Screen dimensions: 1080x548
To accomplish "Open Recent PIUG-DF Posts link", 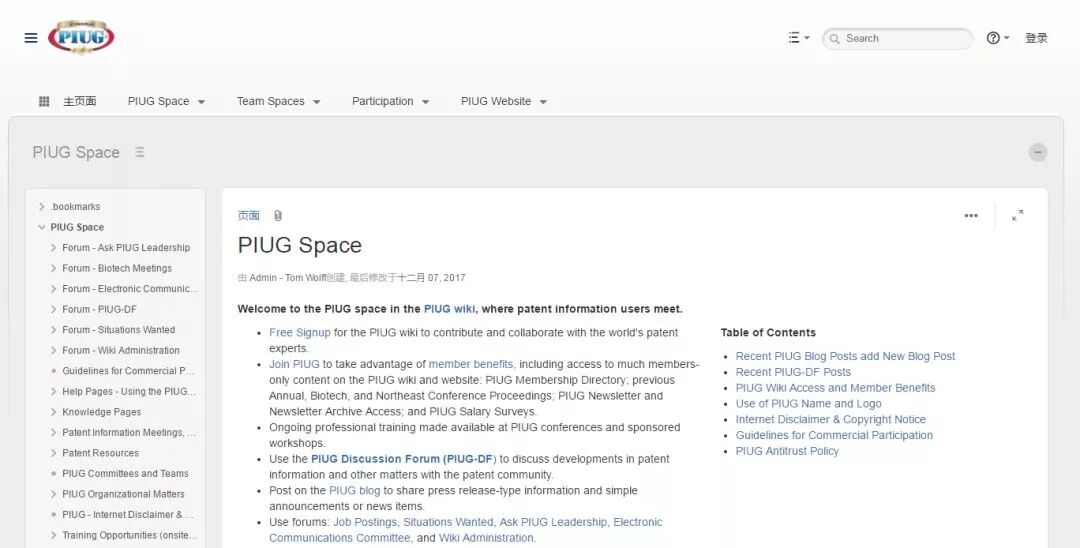I will click(793, 372).
